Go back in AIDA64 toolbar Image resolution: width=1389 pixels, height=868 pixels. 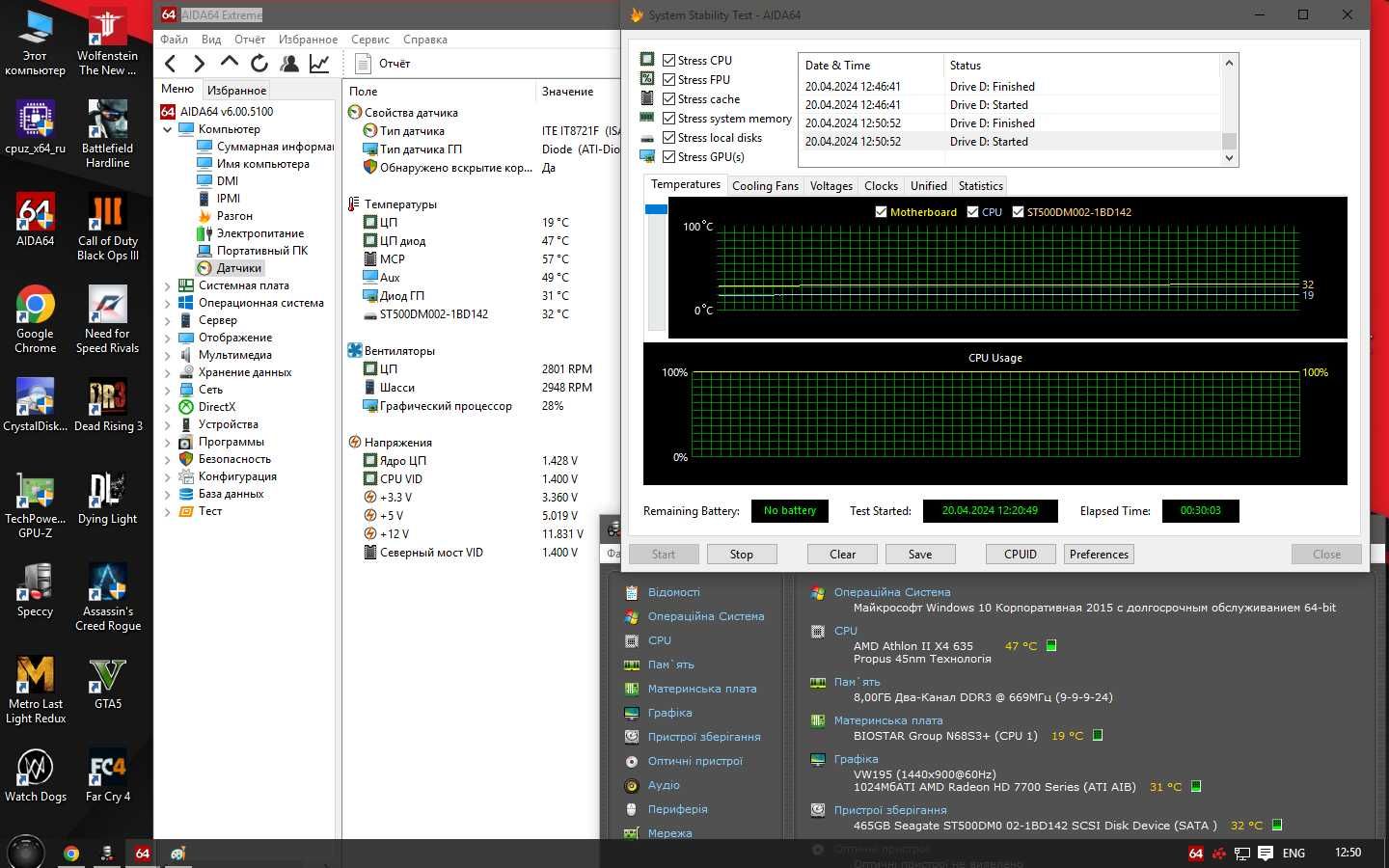point(171,64)
